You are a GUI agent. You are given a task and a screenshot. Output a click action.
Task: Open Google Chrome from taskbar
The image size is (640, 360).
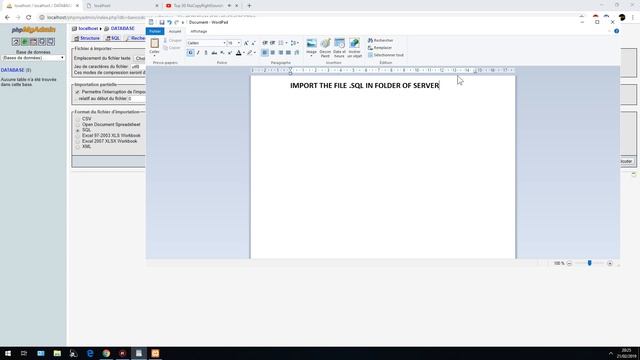point(106,353)
